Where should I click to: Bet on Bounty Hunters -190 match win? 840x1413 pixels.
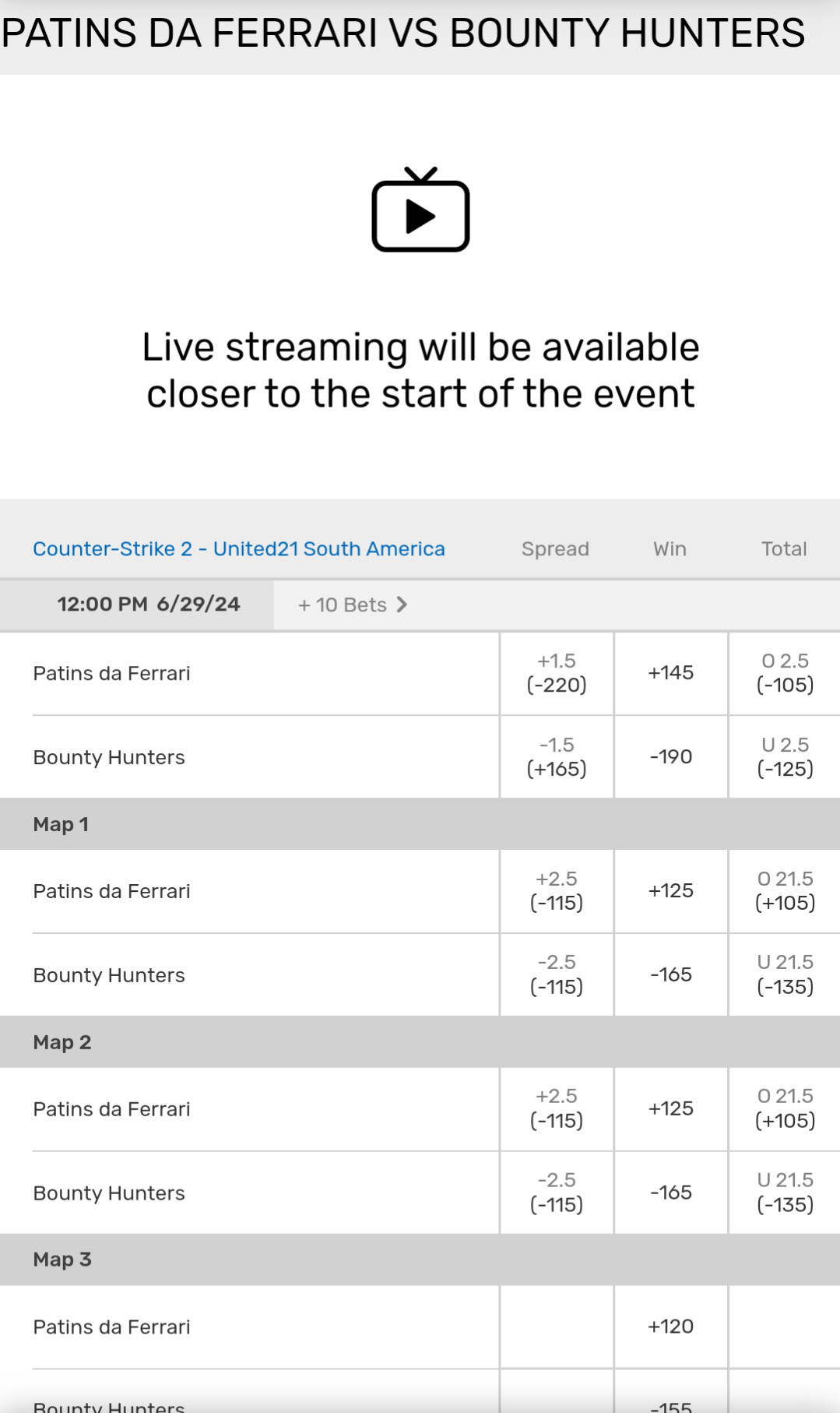[x=670, y=757]
